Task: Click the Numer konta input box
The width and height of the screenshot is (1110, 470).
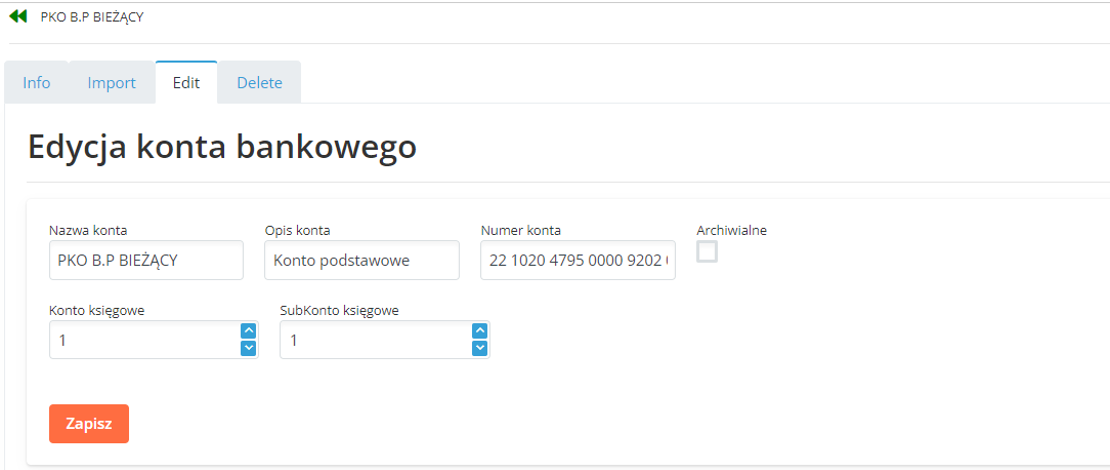Action: pyautogui.click(x=577, y=260)
